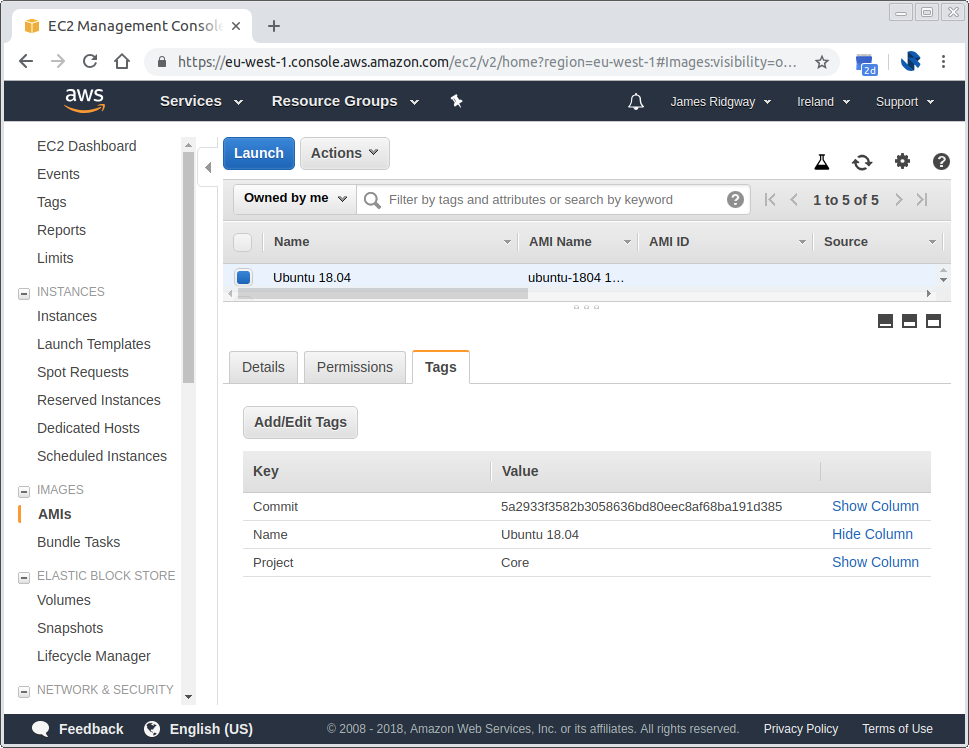This screenshot has height=748, width=969.
Task: Refresh the AMI list
Action: (x=862, y=162)
